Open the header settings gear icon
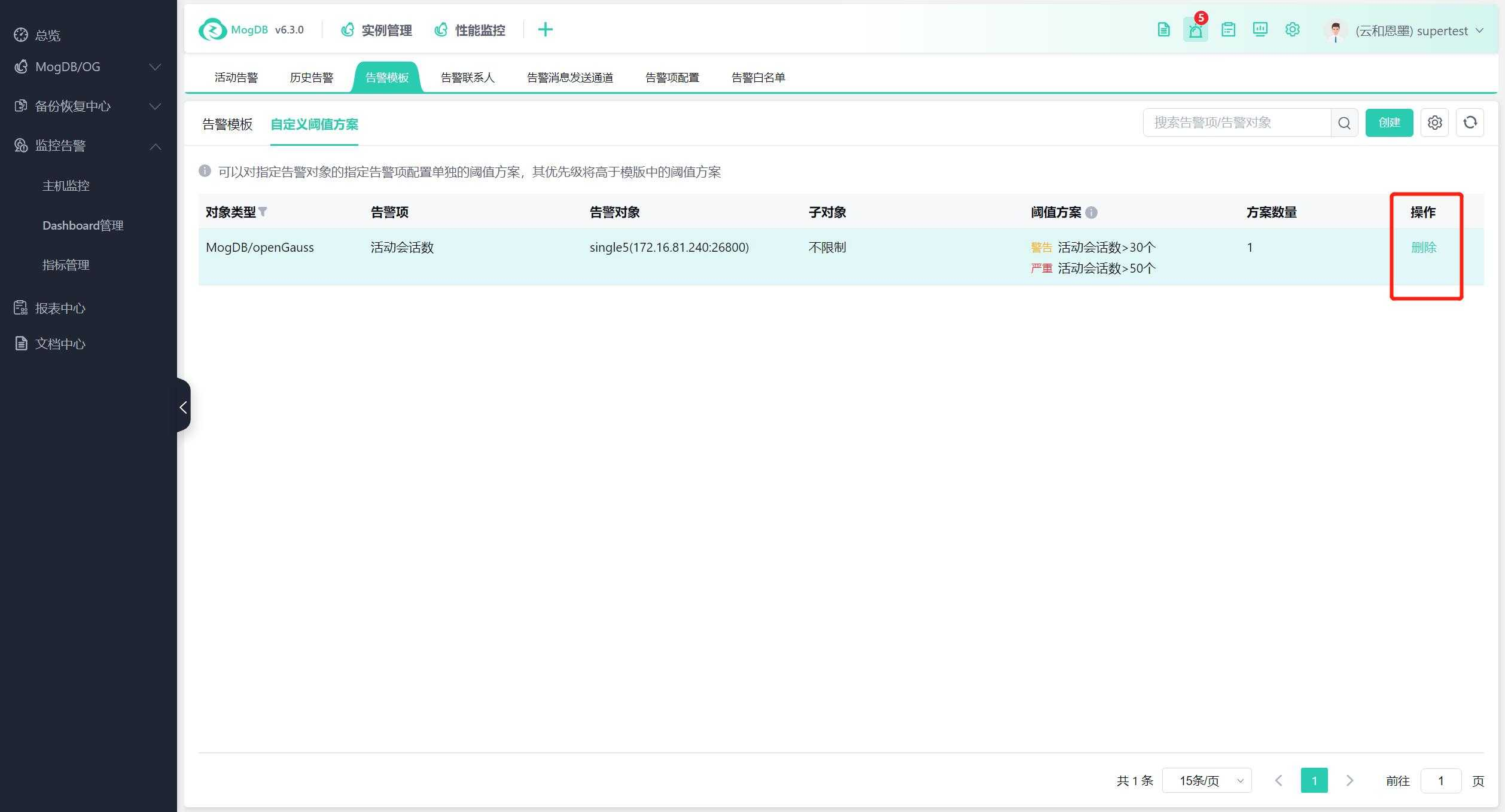Viewport: 1505px width, 812px height. (x=1292, y=29)
